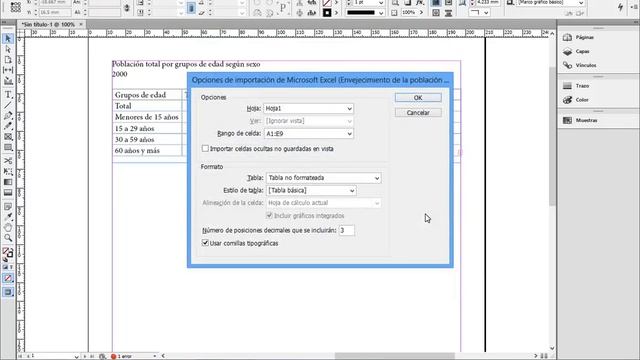Open the Estilo de tabla dropdown
The image size is (640, 360).
pos(311,191)
